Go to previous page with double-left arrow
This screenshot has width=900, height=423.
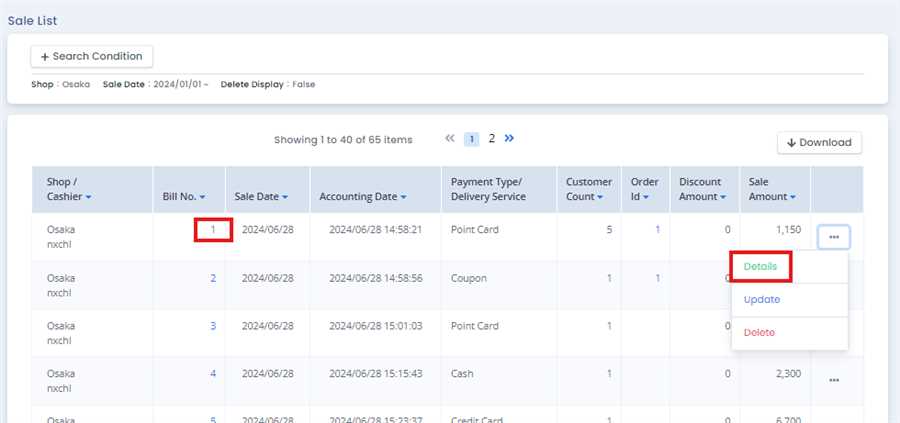[450, 139]
